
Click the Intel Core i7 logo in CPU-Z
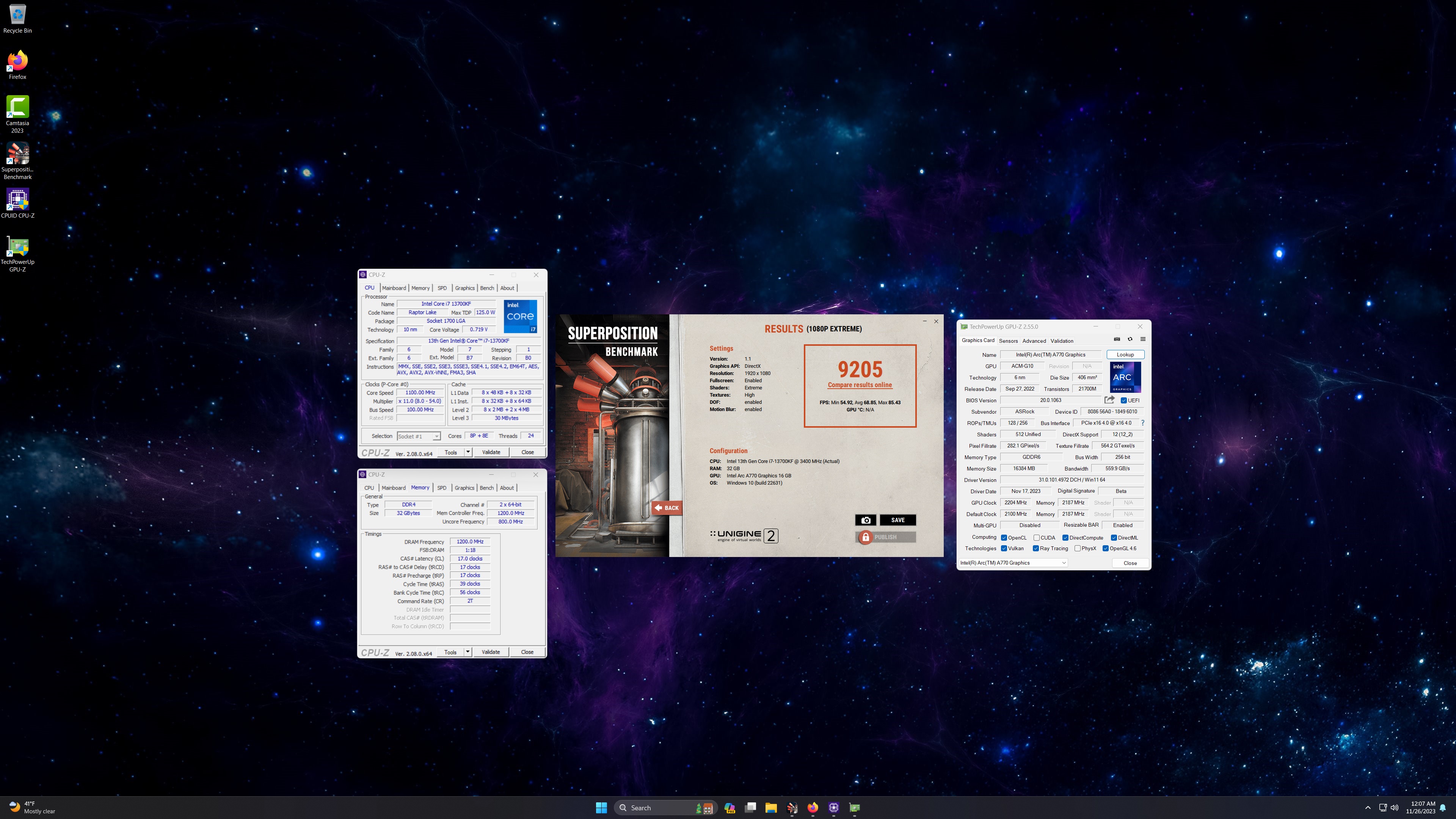(x=520, y=316)
